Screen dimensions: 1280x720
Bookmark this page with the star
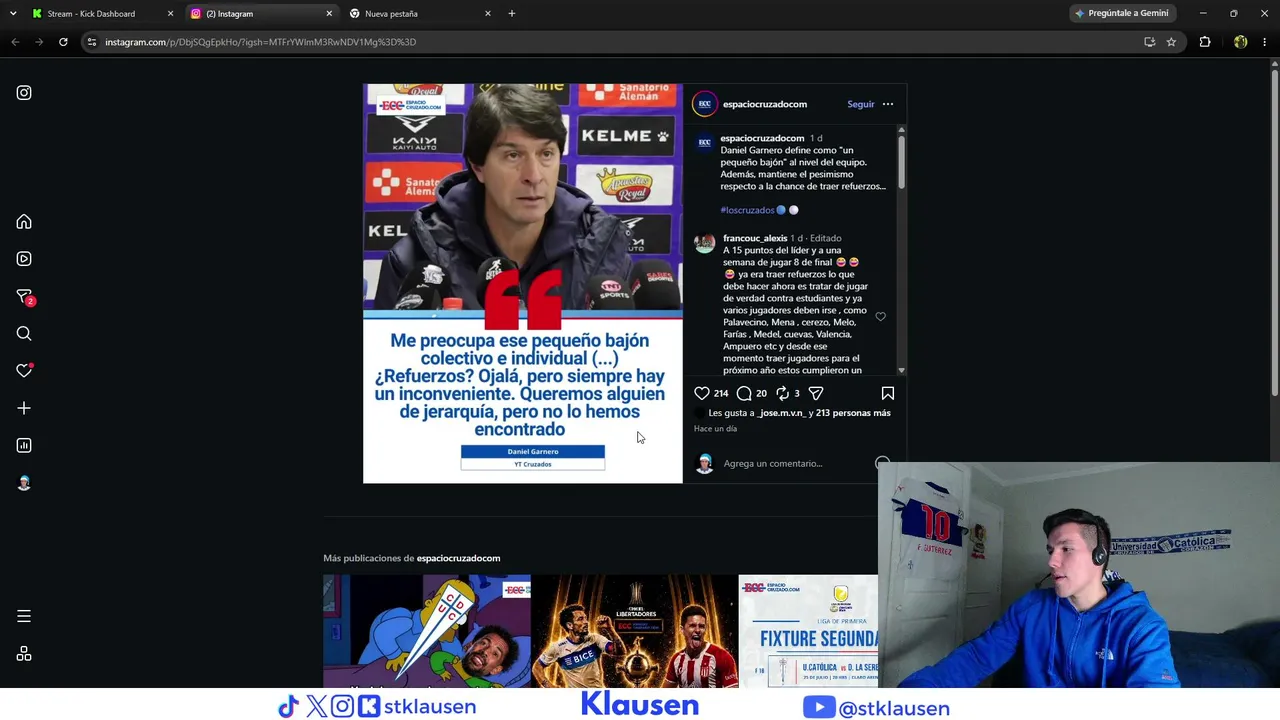click(1171, 42)
